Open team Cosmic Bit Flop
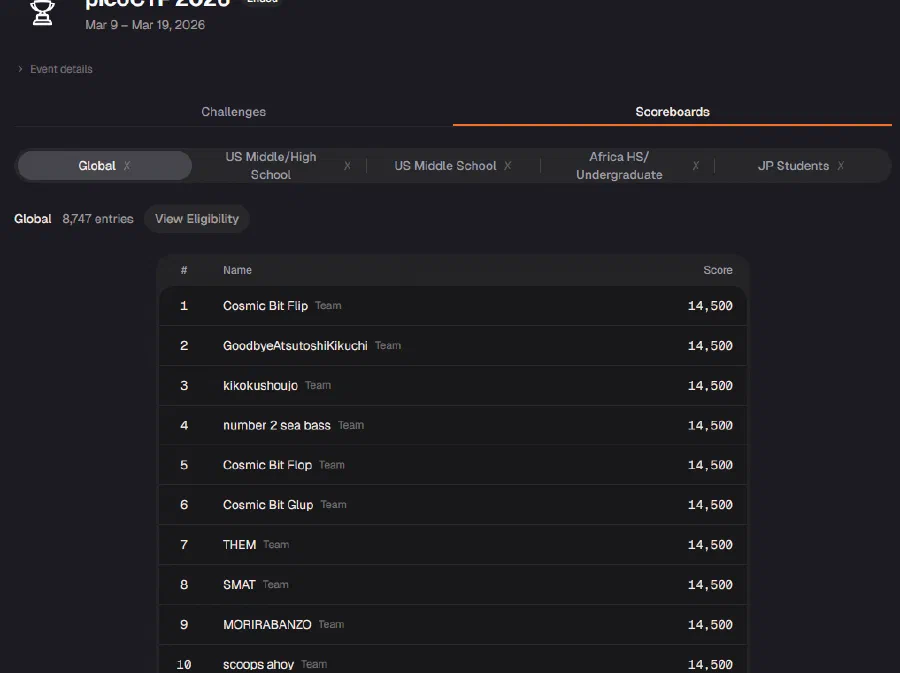 (x=267, y=465)
